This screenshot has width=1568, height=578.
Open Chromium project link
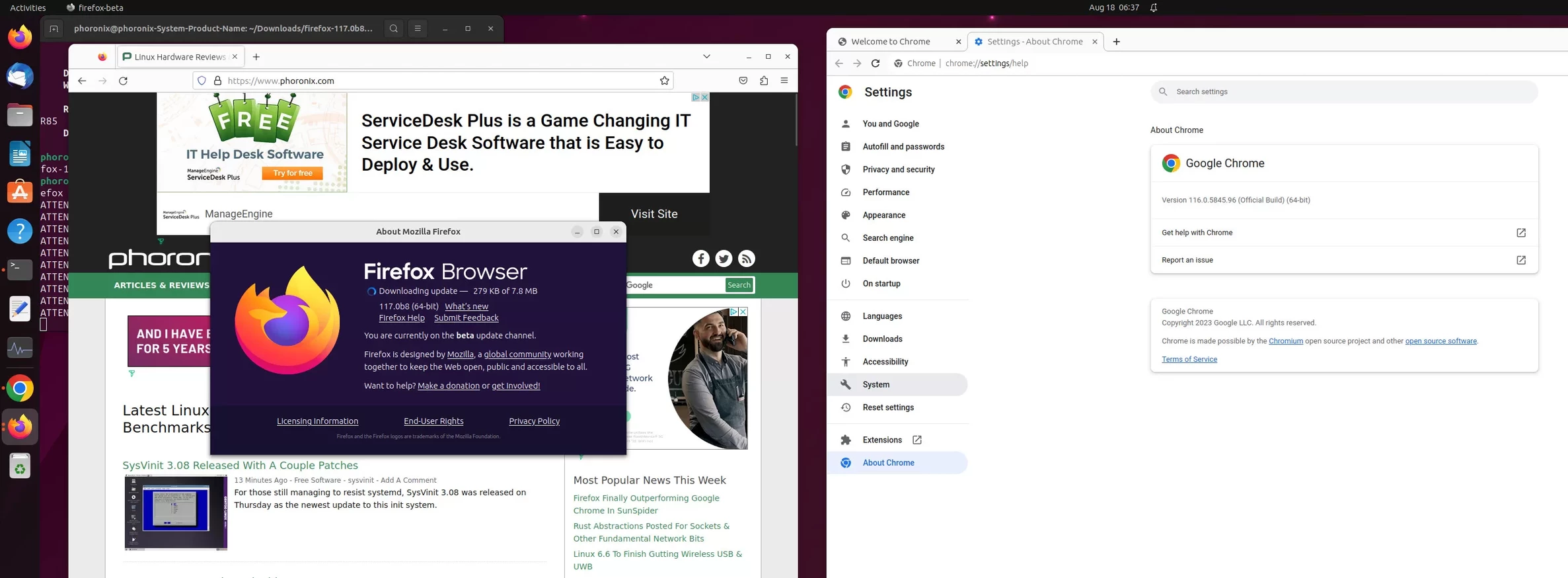(x=1286, y=341)
